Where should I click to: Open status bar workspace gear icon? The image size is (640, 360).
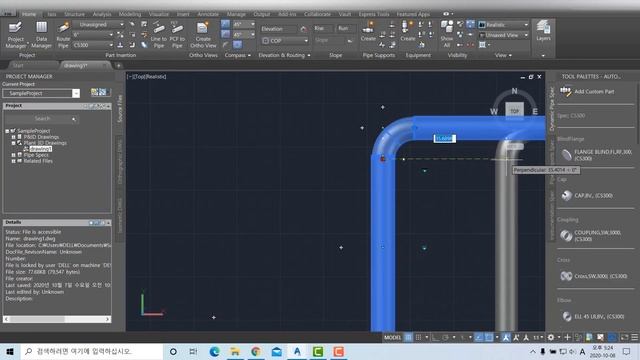[551, 338]
